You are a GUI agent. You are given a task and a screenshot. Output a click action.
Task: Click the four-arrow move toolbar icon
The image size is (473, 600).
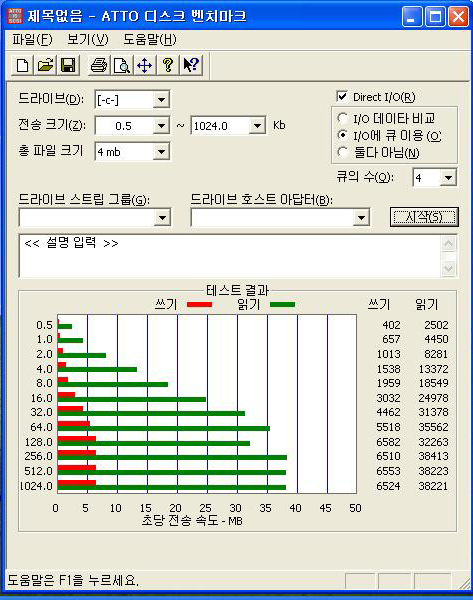[x=145, y=65]
